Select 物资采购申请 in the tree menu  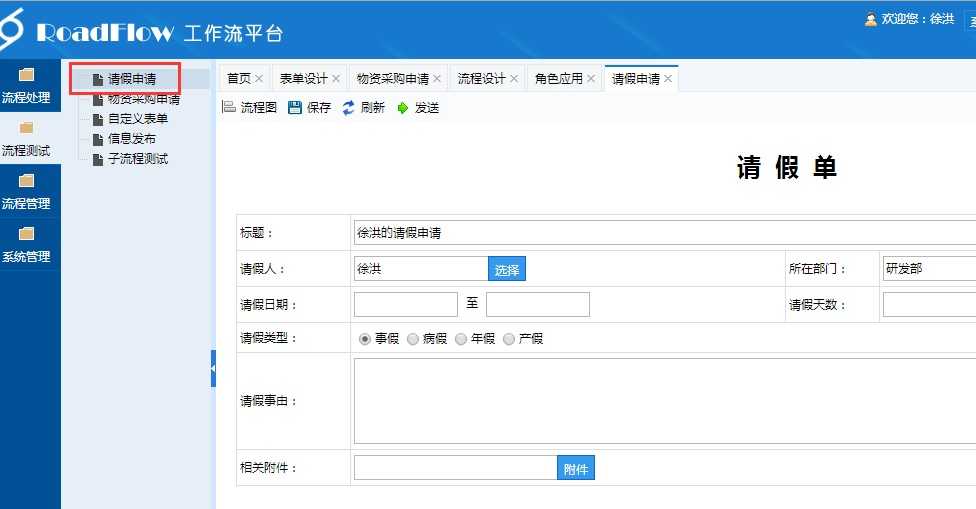144,99
